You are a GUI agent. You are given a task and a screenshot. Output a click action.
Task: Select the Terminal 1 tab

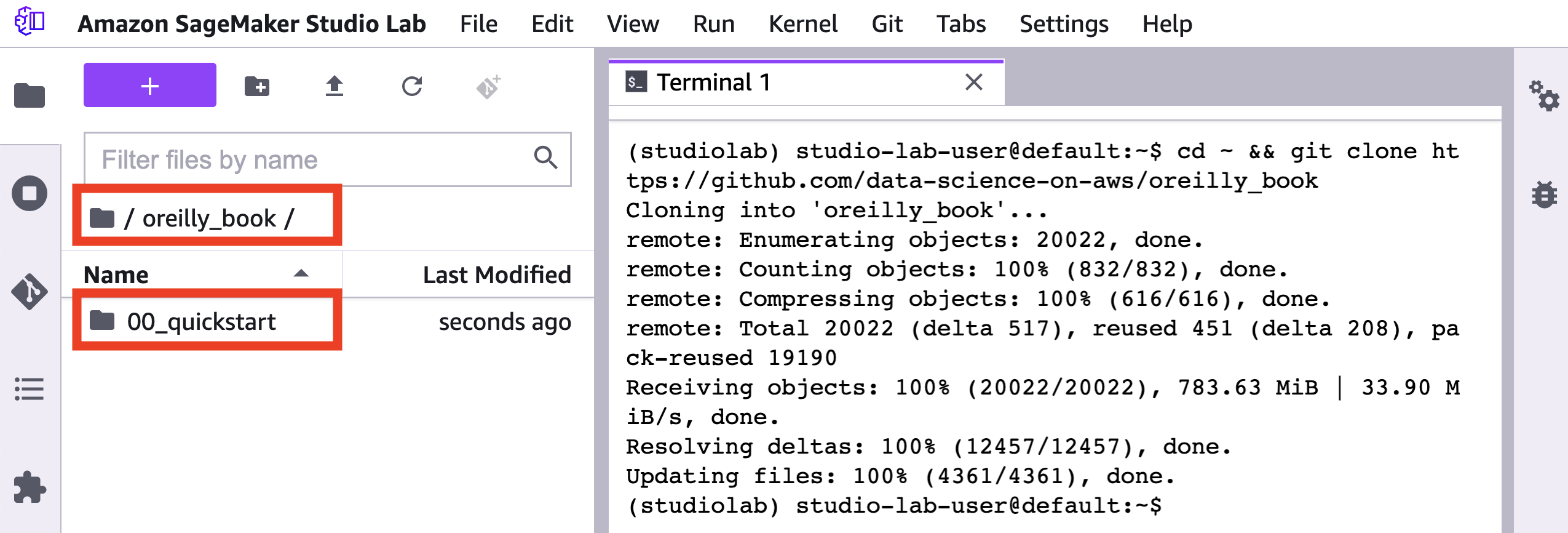point(806,82)
